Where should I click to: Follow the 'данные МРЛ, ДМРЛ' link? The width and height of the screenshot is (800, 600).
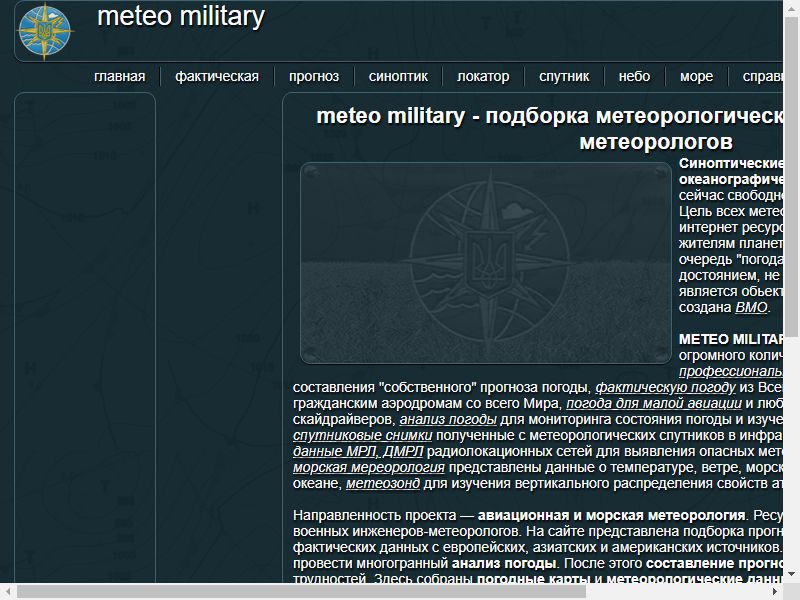[x=358, y=452]
